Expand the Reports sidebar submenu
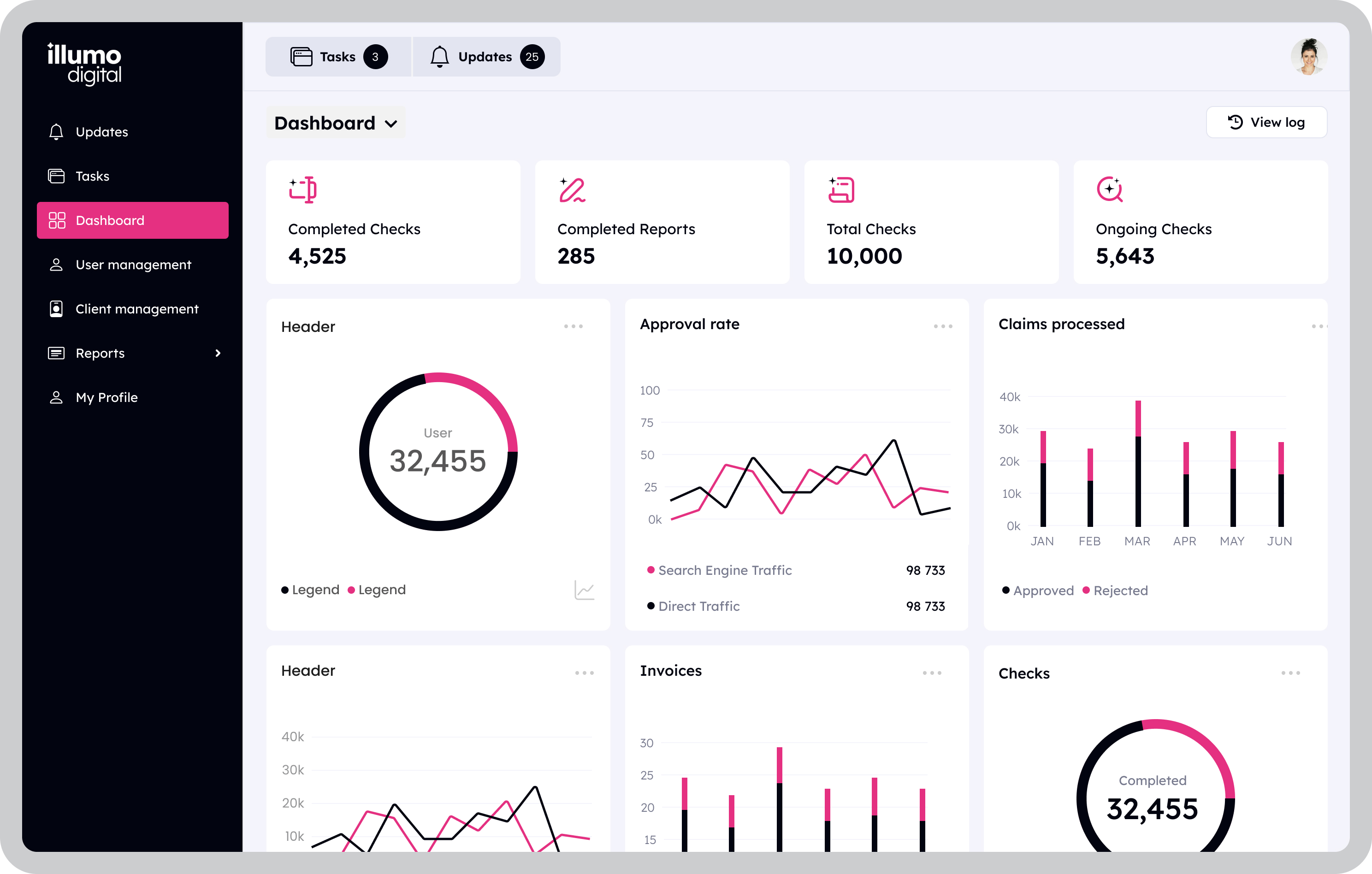The height and width of the screenshot is (874, 1372). tap(218, 353)
